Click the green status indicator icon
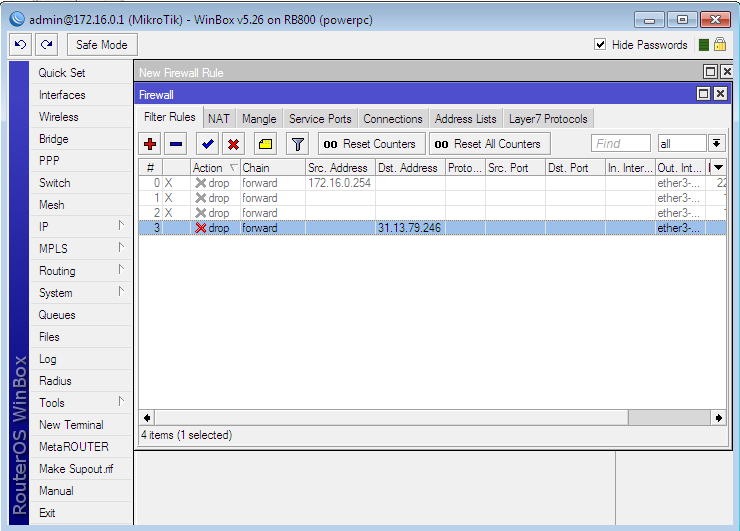 [704, 45]
